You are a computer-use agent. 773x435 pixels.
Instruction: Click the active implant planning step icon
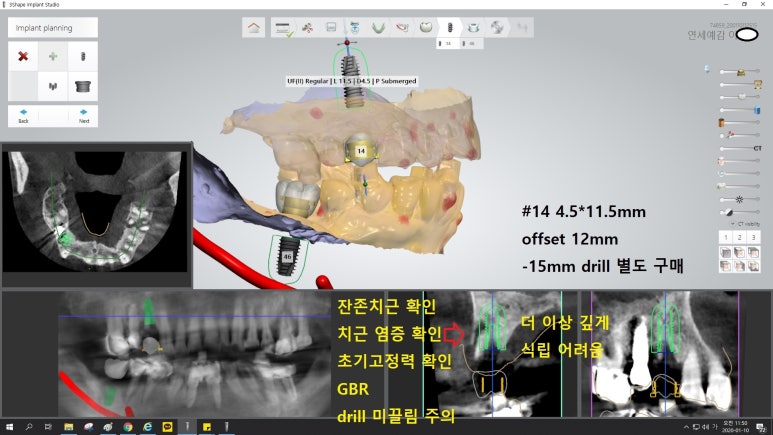click(450, 28)
